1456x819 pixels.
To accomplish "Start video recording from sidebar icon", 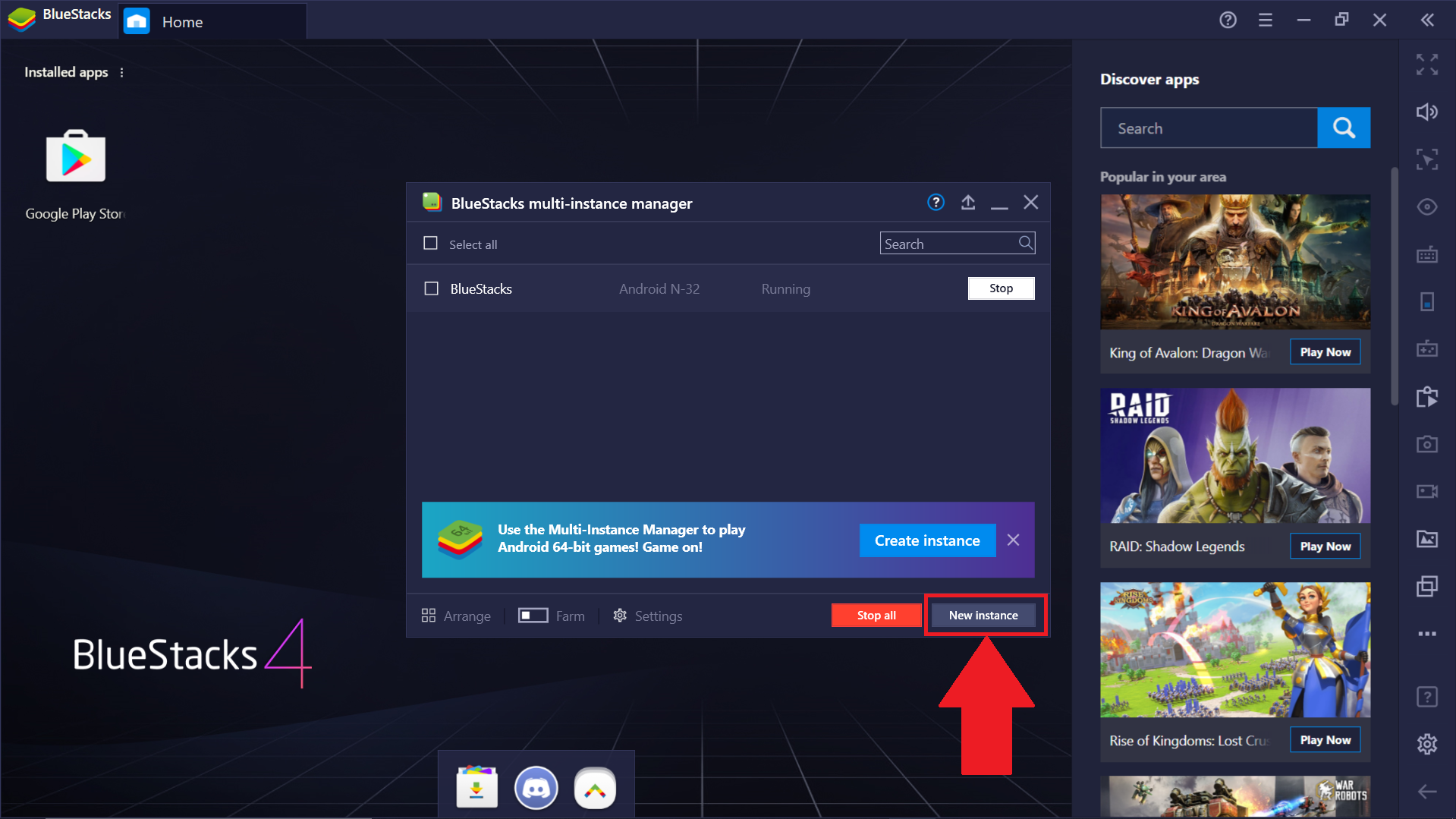I will tap(1427, 491).
